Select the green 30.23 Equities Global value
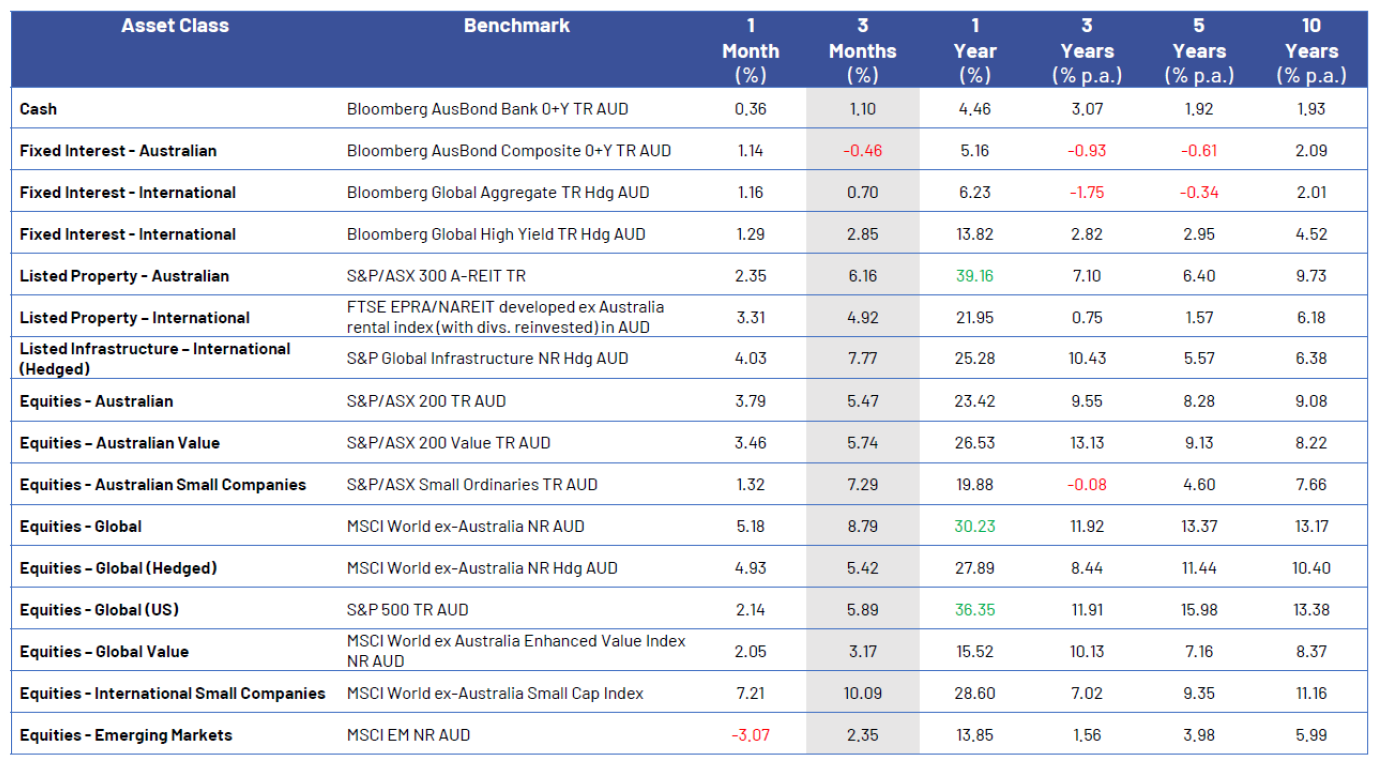Image resolution: width=1377 pixels, height=762 pixels. [974, 526]
